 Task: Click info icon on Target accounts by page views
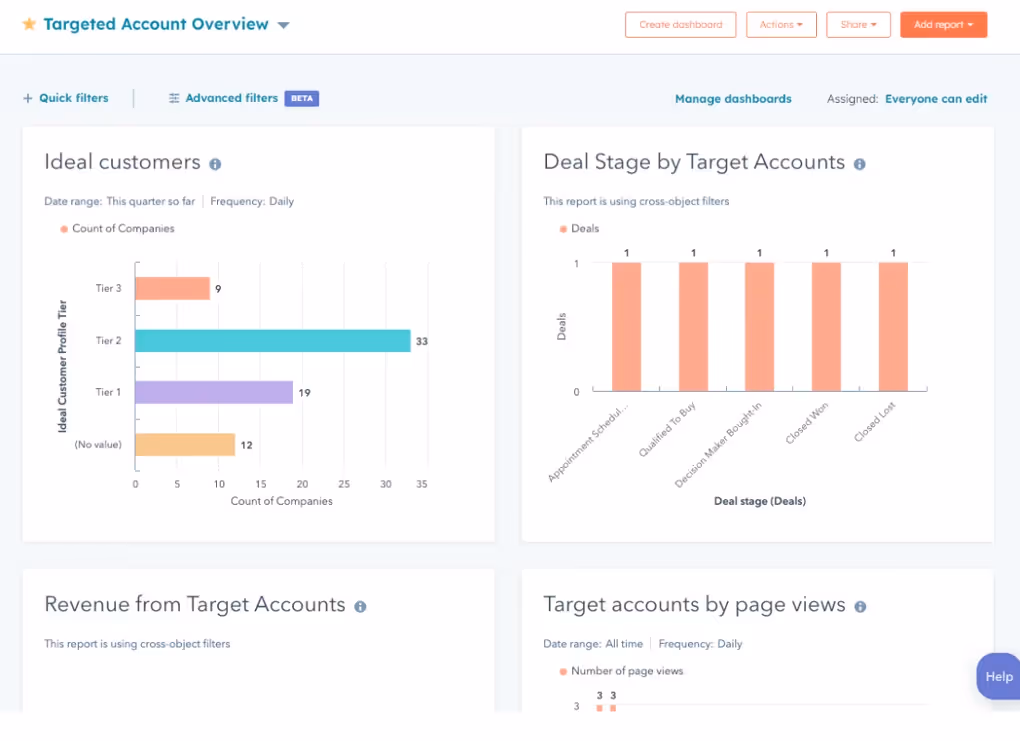[x=859, y=605]
